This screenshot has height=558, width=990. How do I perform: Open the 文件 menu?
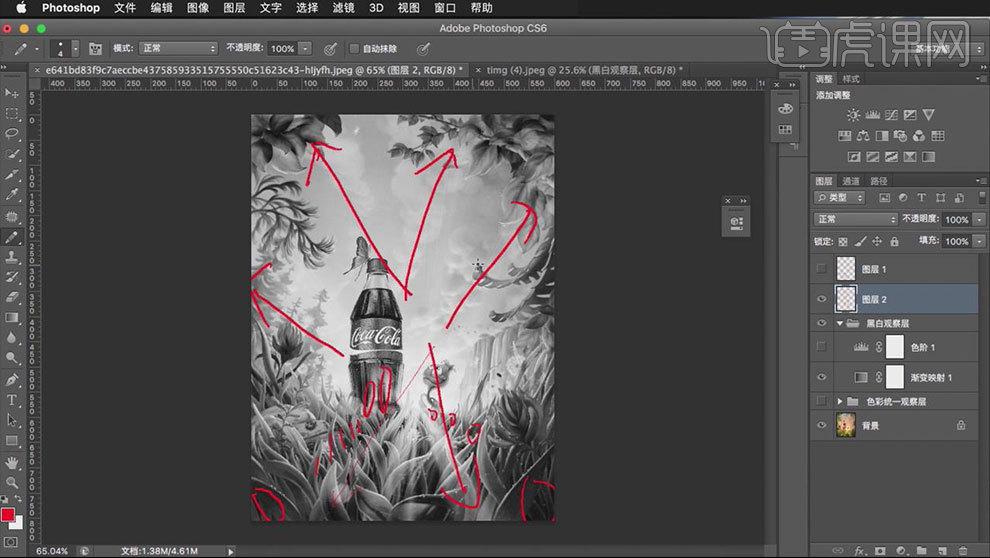point(125,8)
